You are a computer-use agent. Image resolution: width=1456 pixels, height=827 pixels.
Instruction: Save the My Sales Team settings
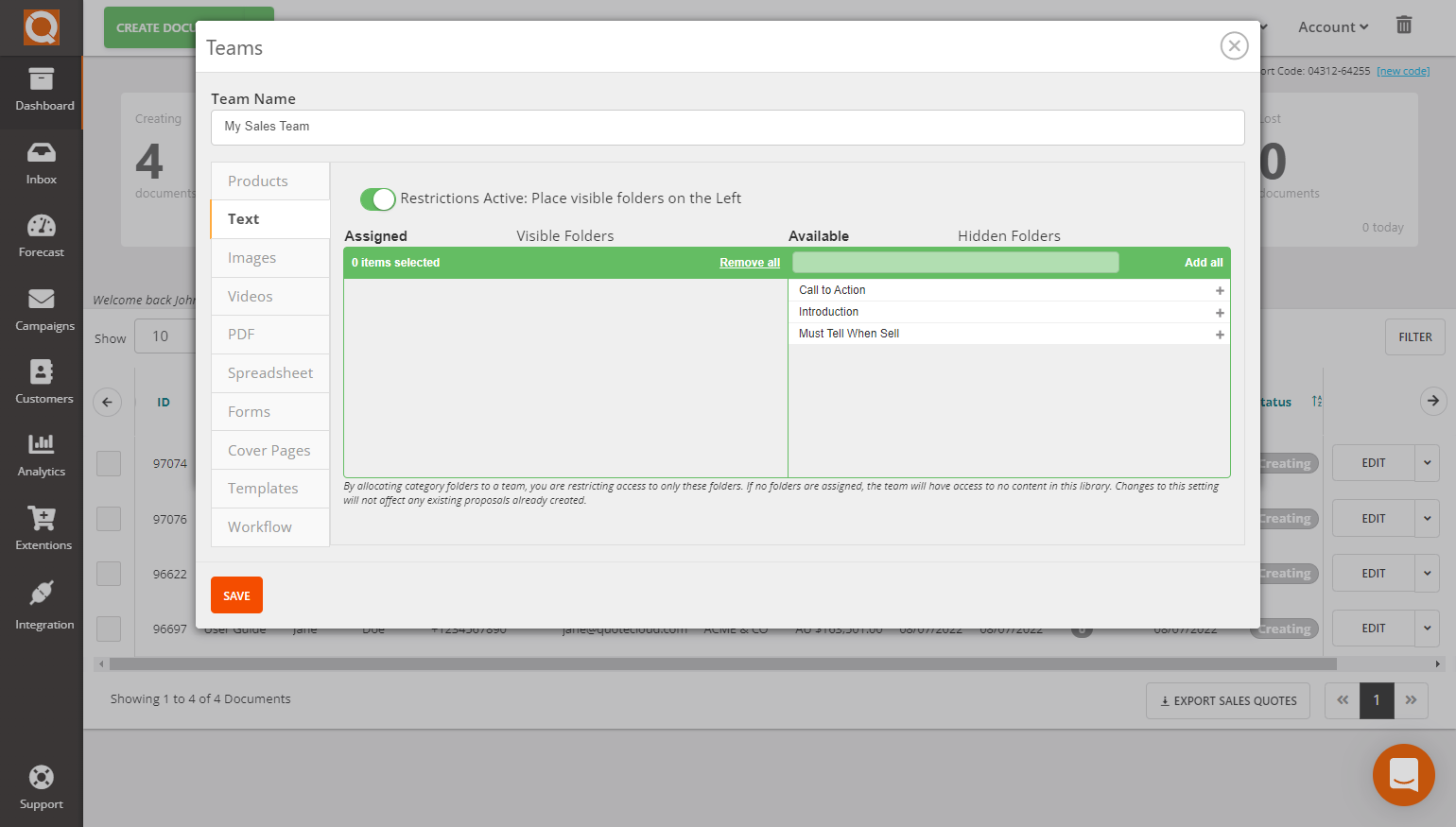[236, 594]
